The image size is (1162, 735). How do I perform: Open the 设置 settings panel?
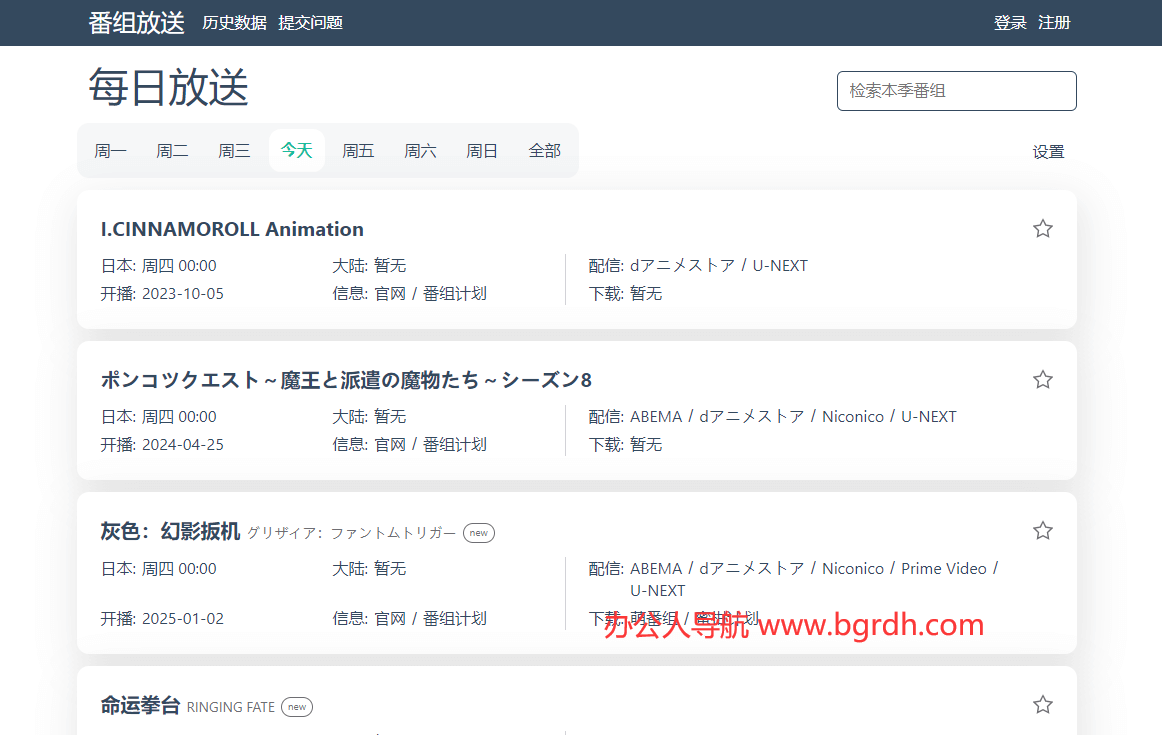(1048, 152)
